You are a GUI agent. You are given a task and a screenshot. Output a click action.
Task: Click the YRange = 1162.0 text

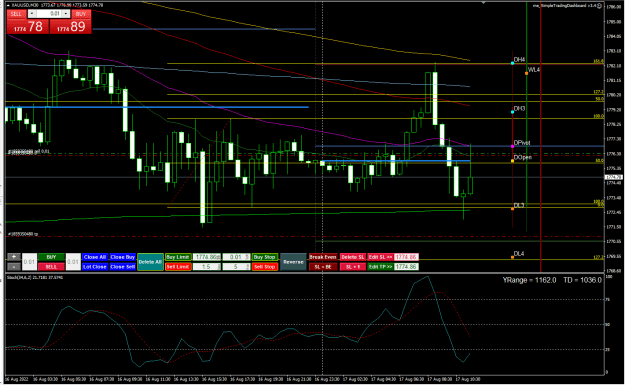click(x=529, y=280)
